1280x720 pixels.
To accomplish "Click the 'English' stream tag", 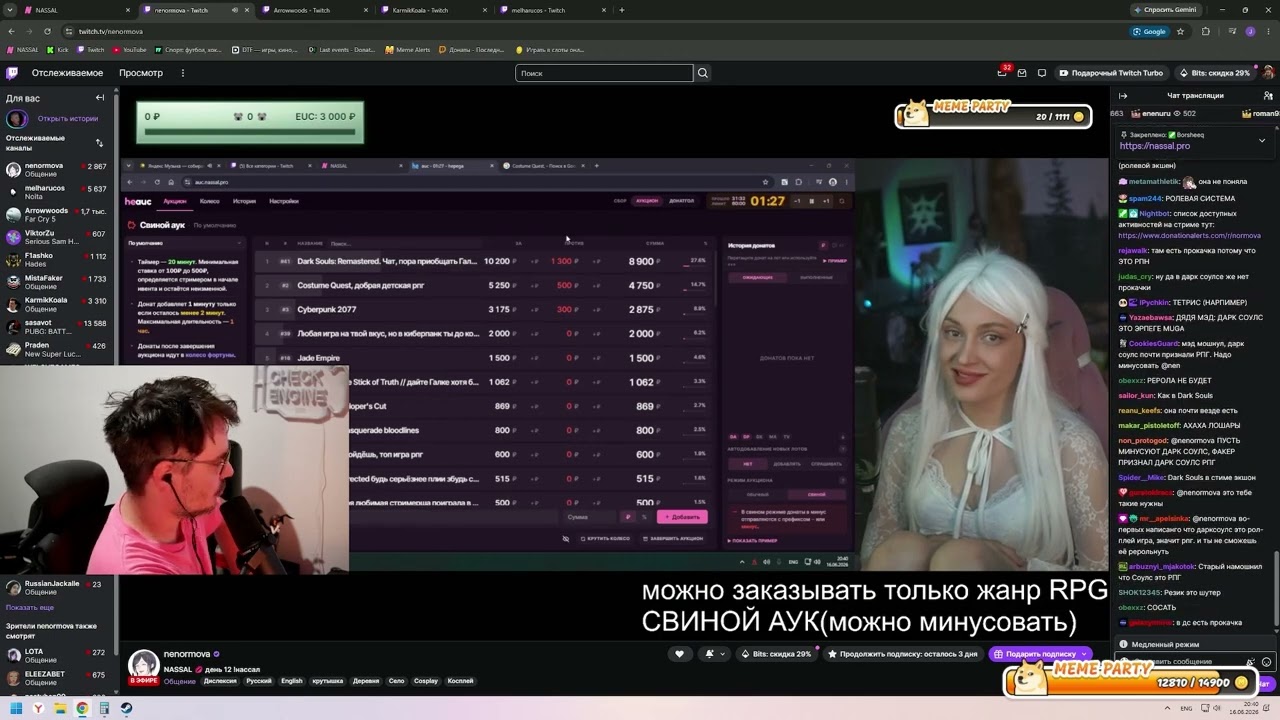I will click(291, 681).
